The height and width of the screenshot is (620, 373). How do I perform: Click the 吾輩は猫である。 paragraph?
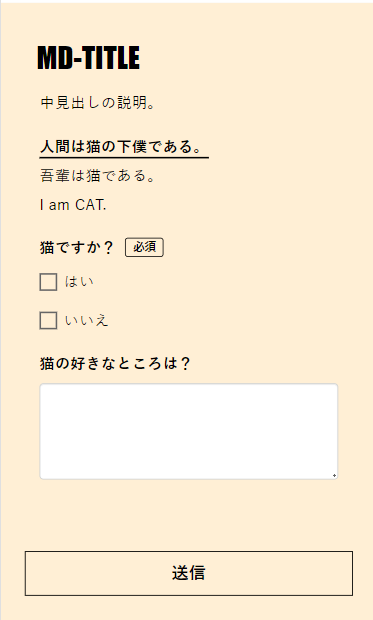click(98, 176)
